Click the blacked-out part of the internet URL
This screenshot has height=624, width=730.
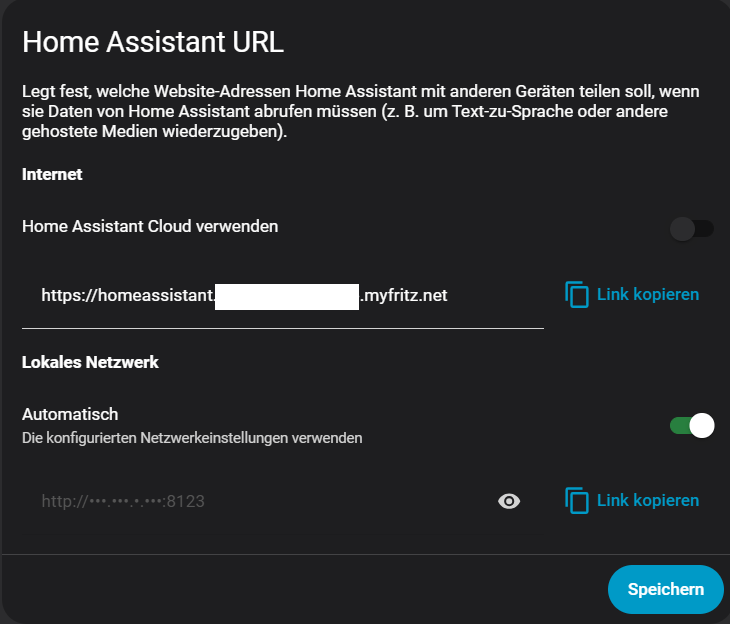click(x=287, y=296)
